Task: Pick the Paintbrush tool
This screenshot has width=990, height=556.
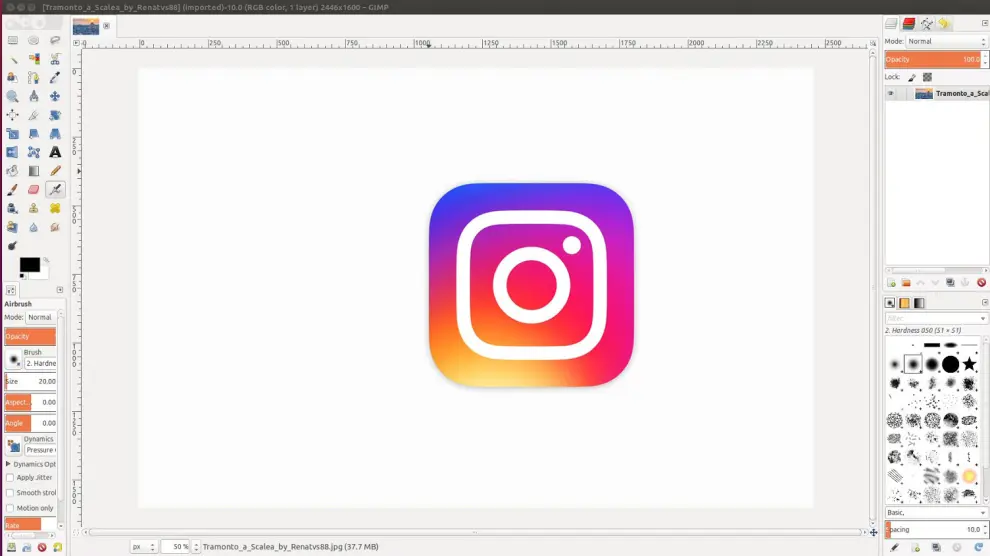Action: [13, 190]
